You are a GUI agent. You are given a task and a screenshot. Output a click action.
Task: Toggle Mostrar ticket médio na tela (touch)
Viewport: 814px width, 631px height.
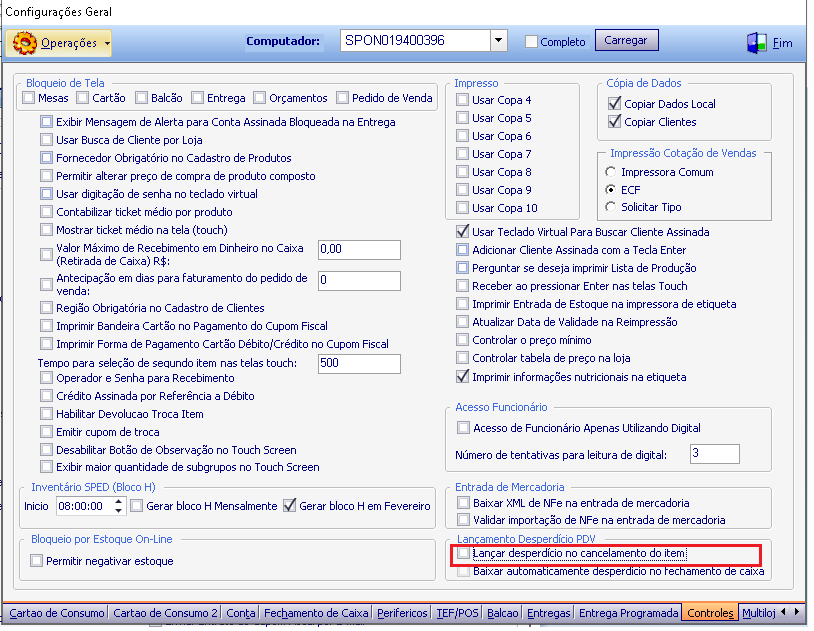pos(47,230)
